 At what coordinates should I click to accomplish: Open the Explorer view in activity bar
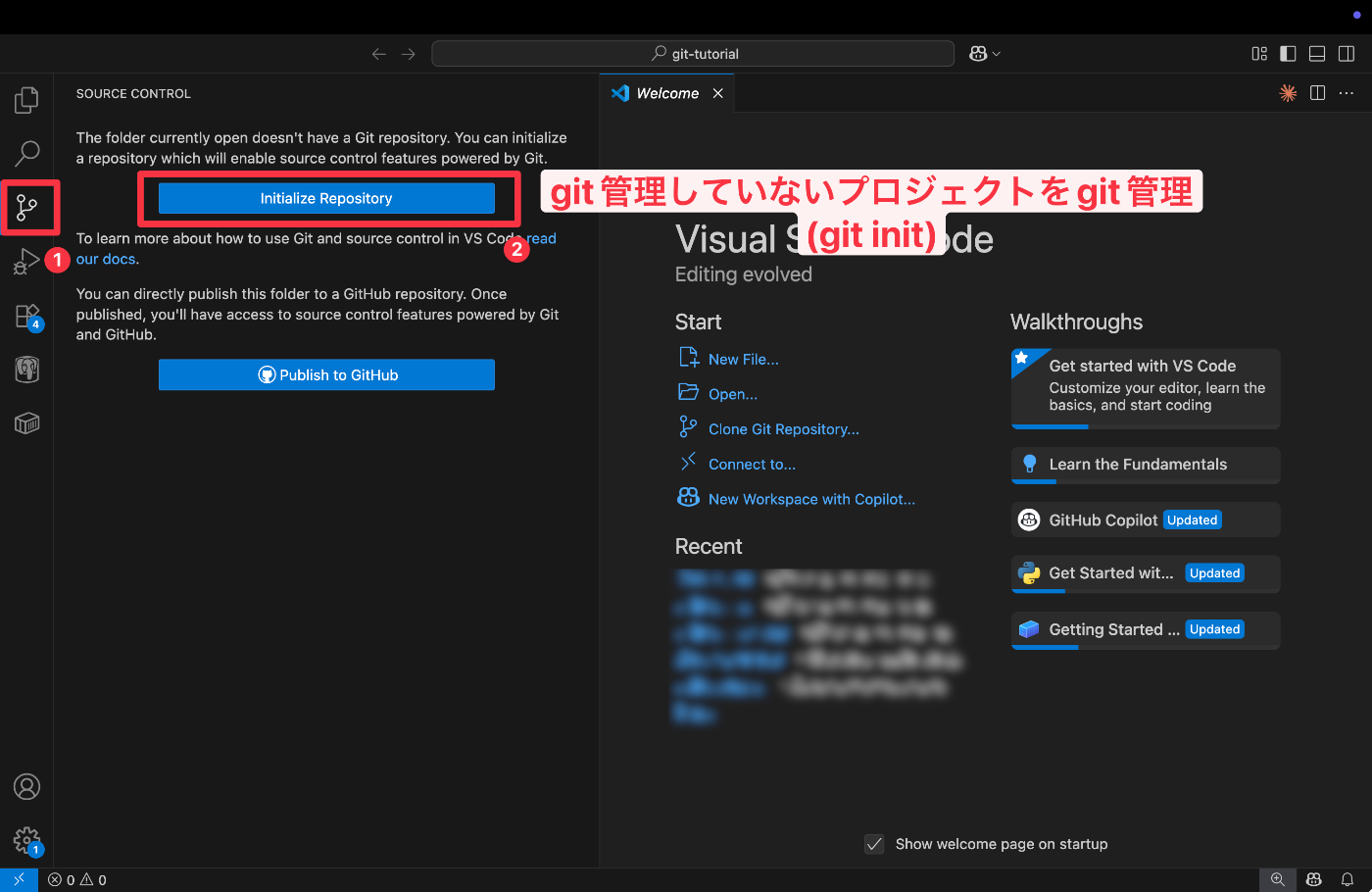(26, 100)
